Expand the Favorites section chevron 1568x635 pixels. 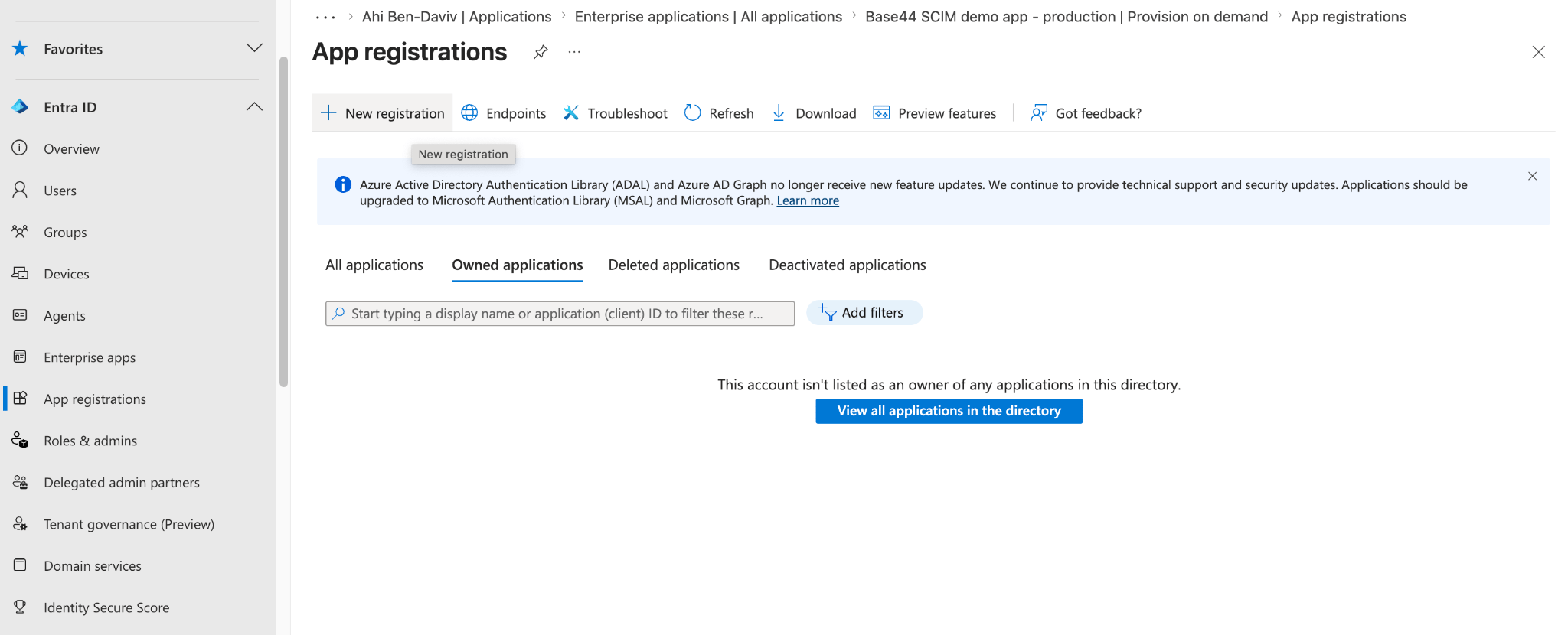(254, 48)
